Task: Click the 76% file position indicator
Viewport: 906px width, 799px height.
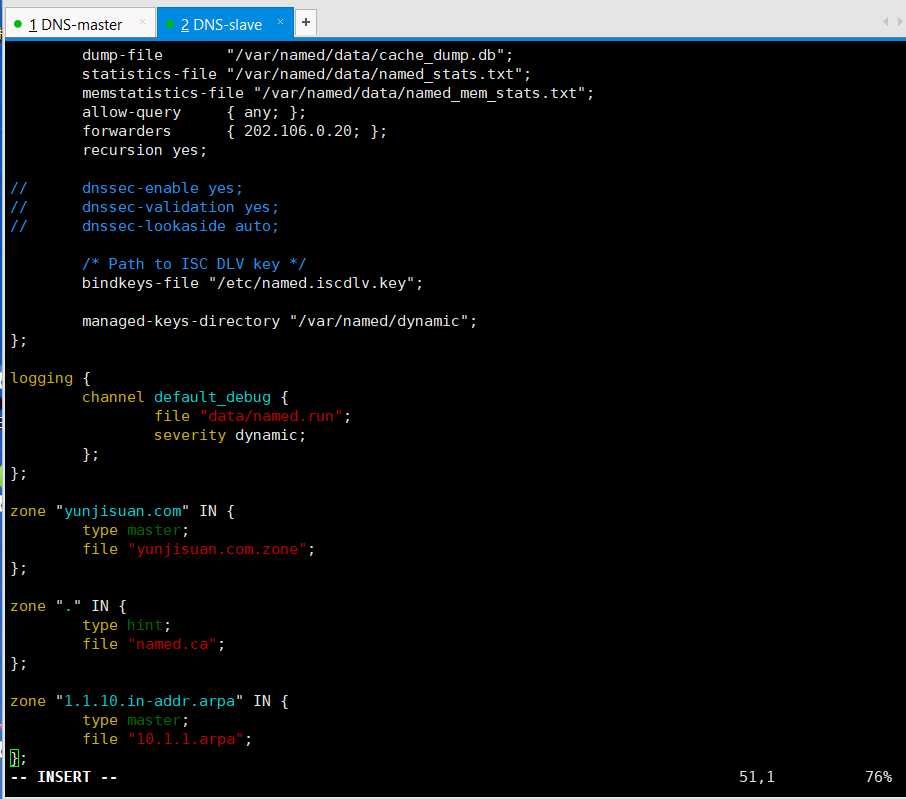Action: 878,777
